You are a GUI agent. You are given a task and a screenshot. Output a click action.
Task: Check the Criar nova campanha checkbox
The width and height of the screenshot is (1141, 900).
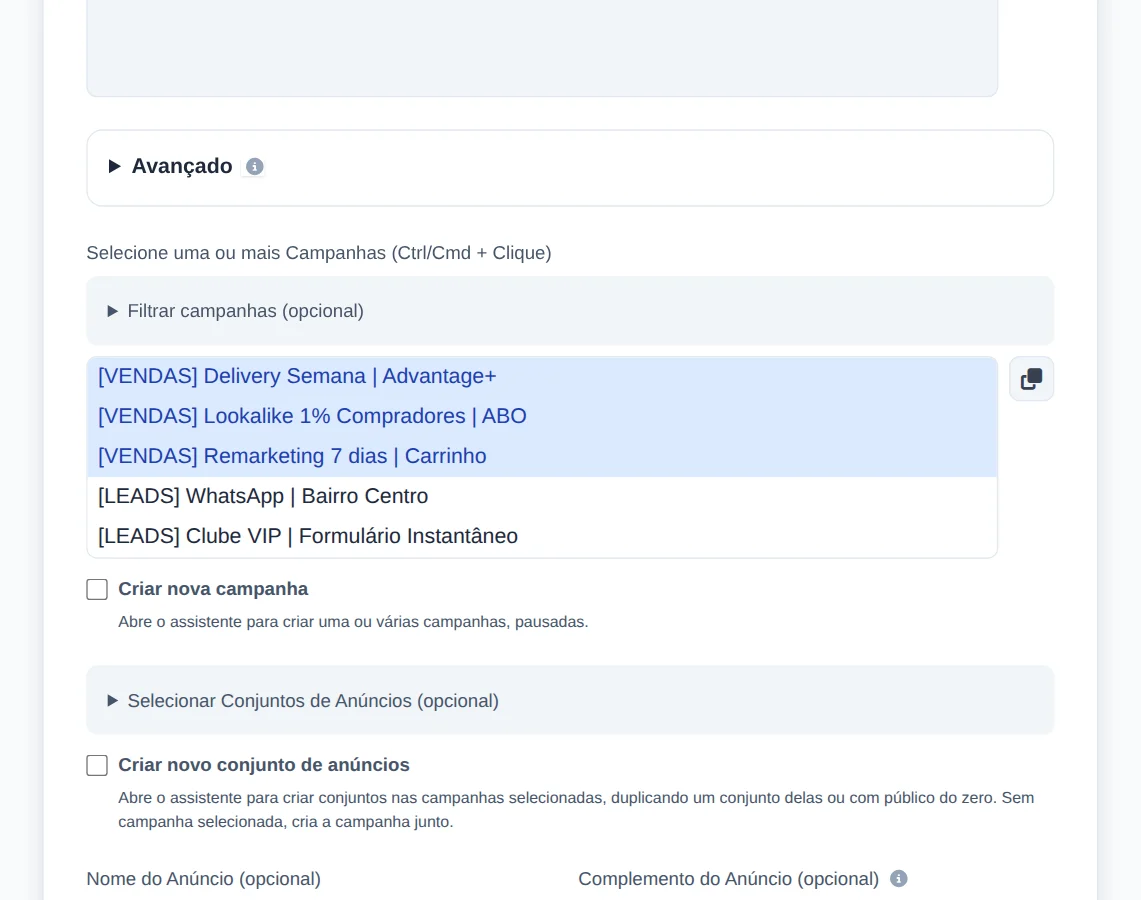[x=97, y=589]
